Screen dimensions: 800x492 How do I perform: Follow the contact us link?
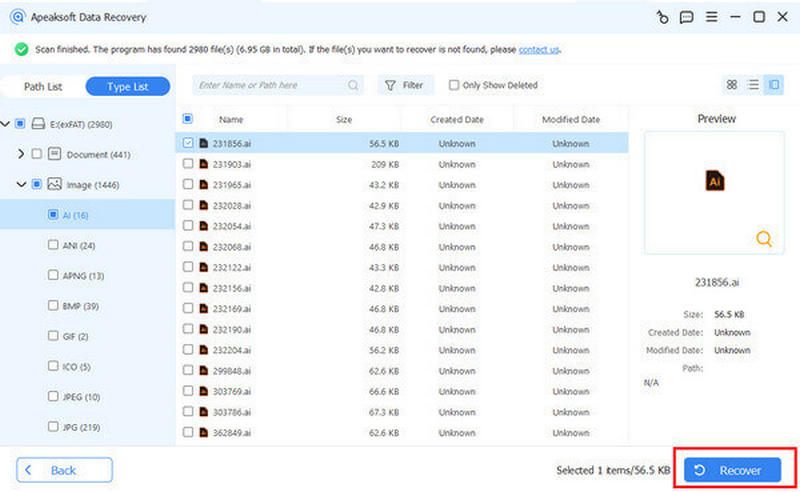pyautogui.click(x=539, y=49)
